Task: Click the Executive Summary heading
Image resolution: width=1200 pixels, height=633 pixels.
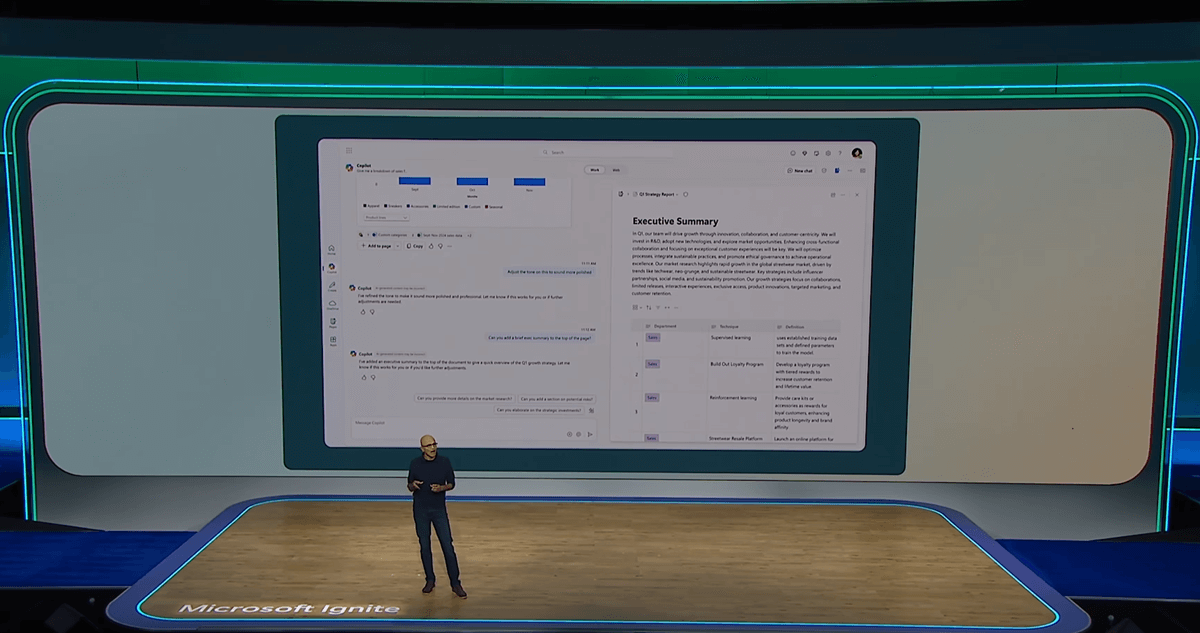Action: 675,221
